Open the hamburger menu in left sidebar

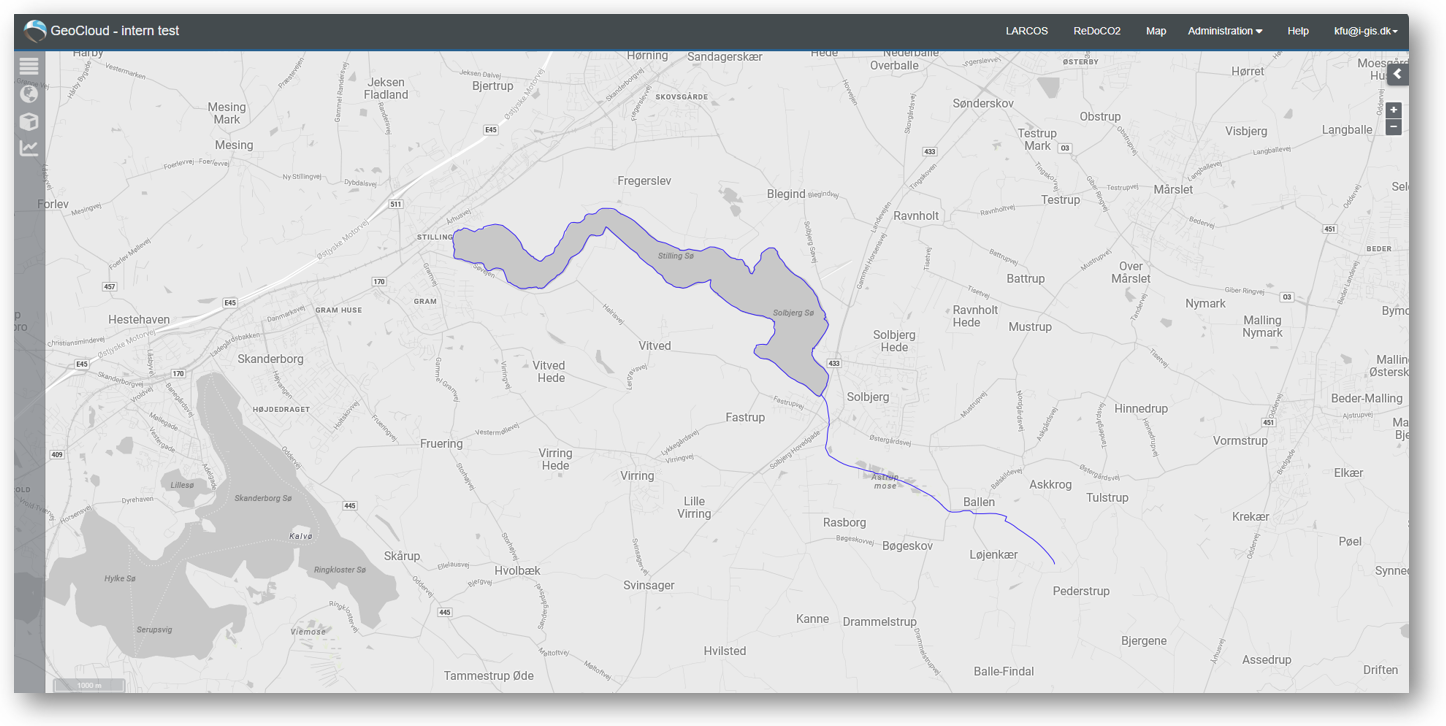(29, 66)
